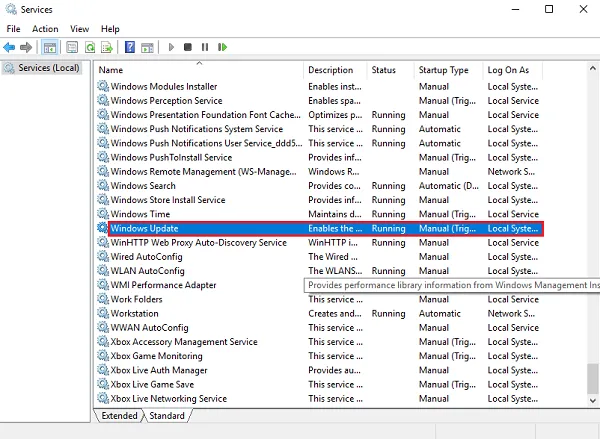The image size is (600, 439).
Task: Open Help via blue question mark icon
Action: (x=129, y=47)
